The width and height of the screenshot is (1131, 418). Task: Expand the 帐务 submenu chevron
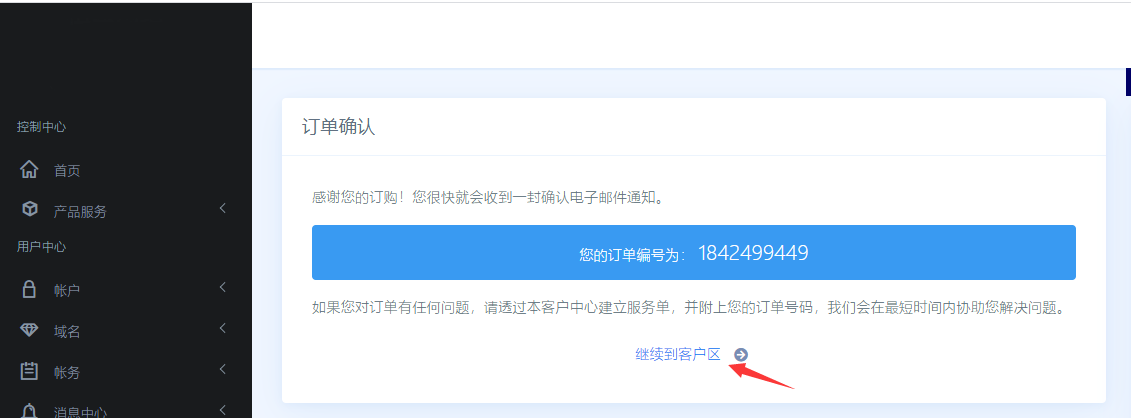pos(223,370)
